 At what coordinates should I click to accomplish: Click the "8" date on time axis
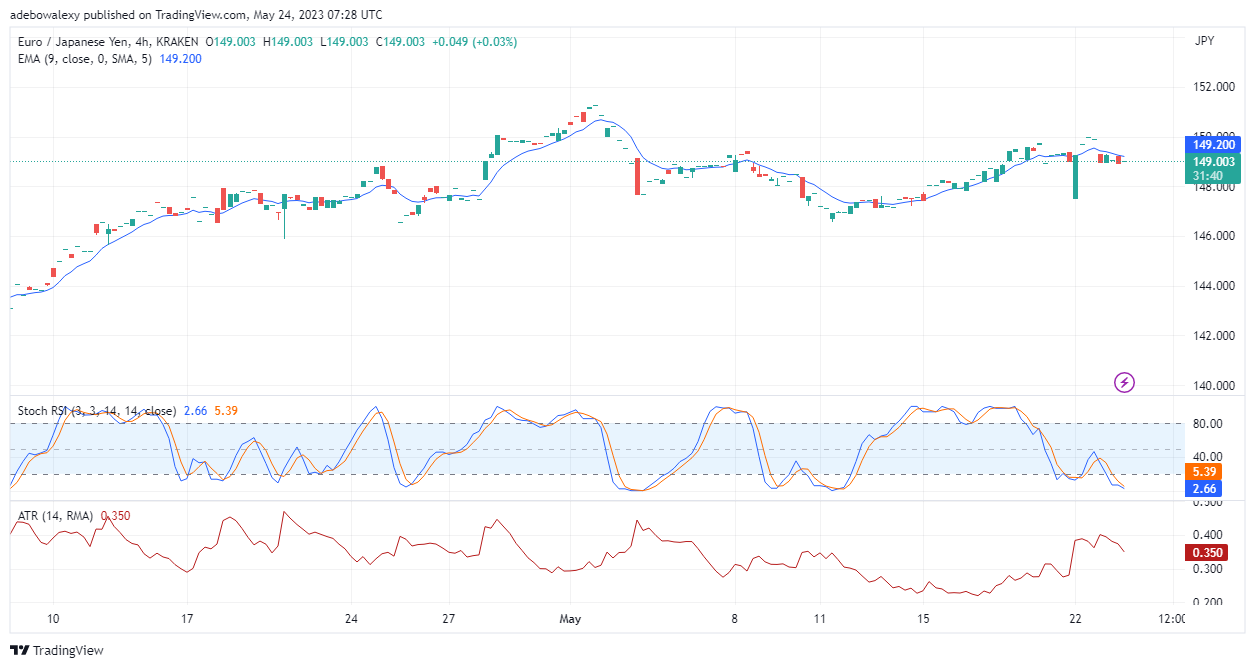click(x=735, y=619)
